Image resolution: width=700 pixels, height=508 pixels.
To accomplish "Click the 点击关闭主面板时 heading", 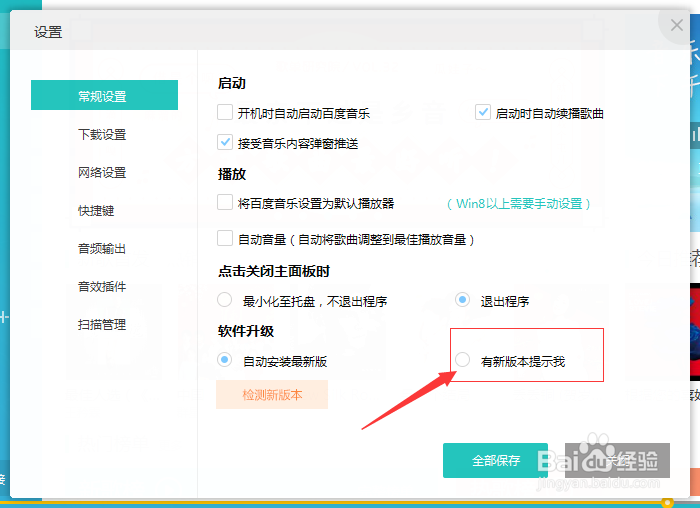I will point(274,271).
